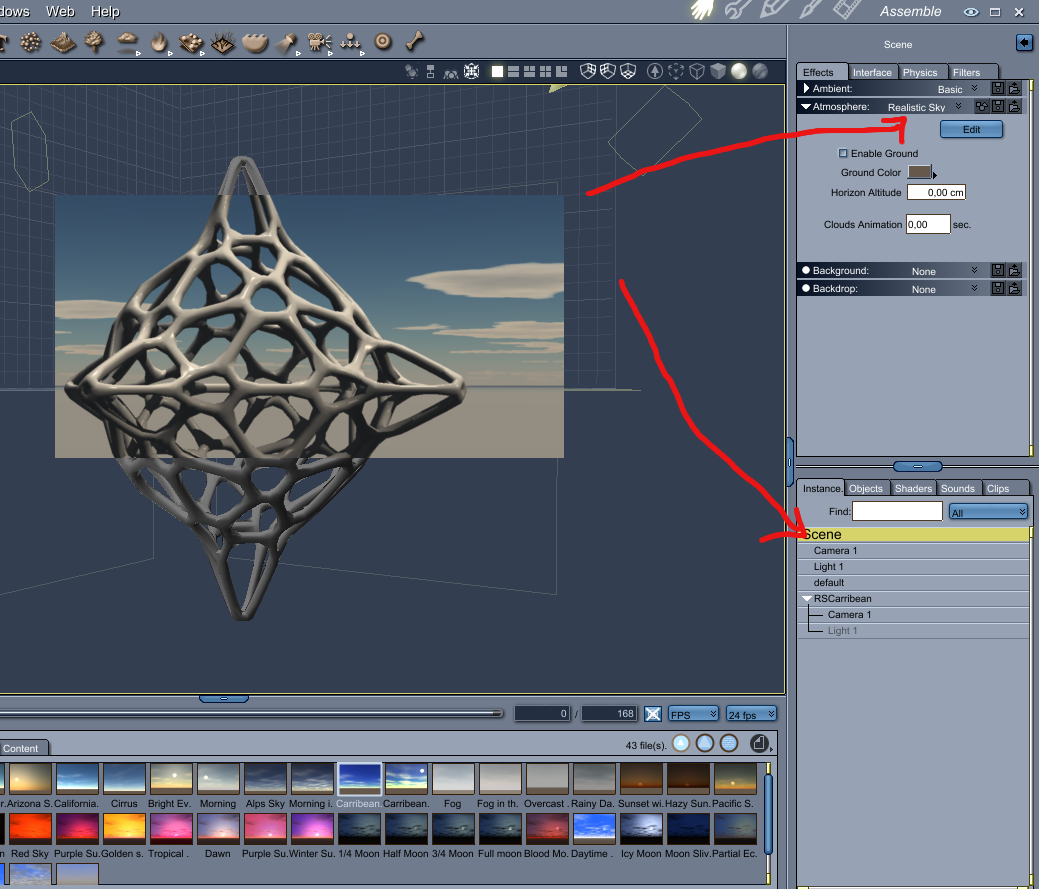Image resolution: width=1039 pixels, height=889 pixels.
Task: Click the browser vertical scrollbar
Action: 769,816
